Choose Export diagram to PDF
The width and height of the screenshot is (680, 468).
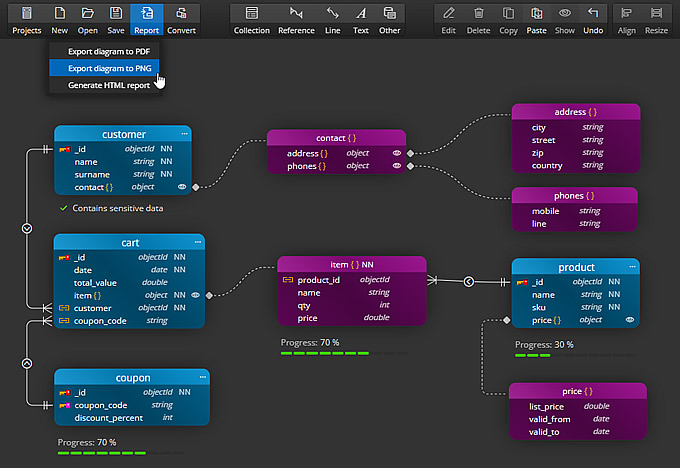(x=104, y=52)
